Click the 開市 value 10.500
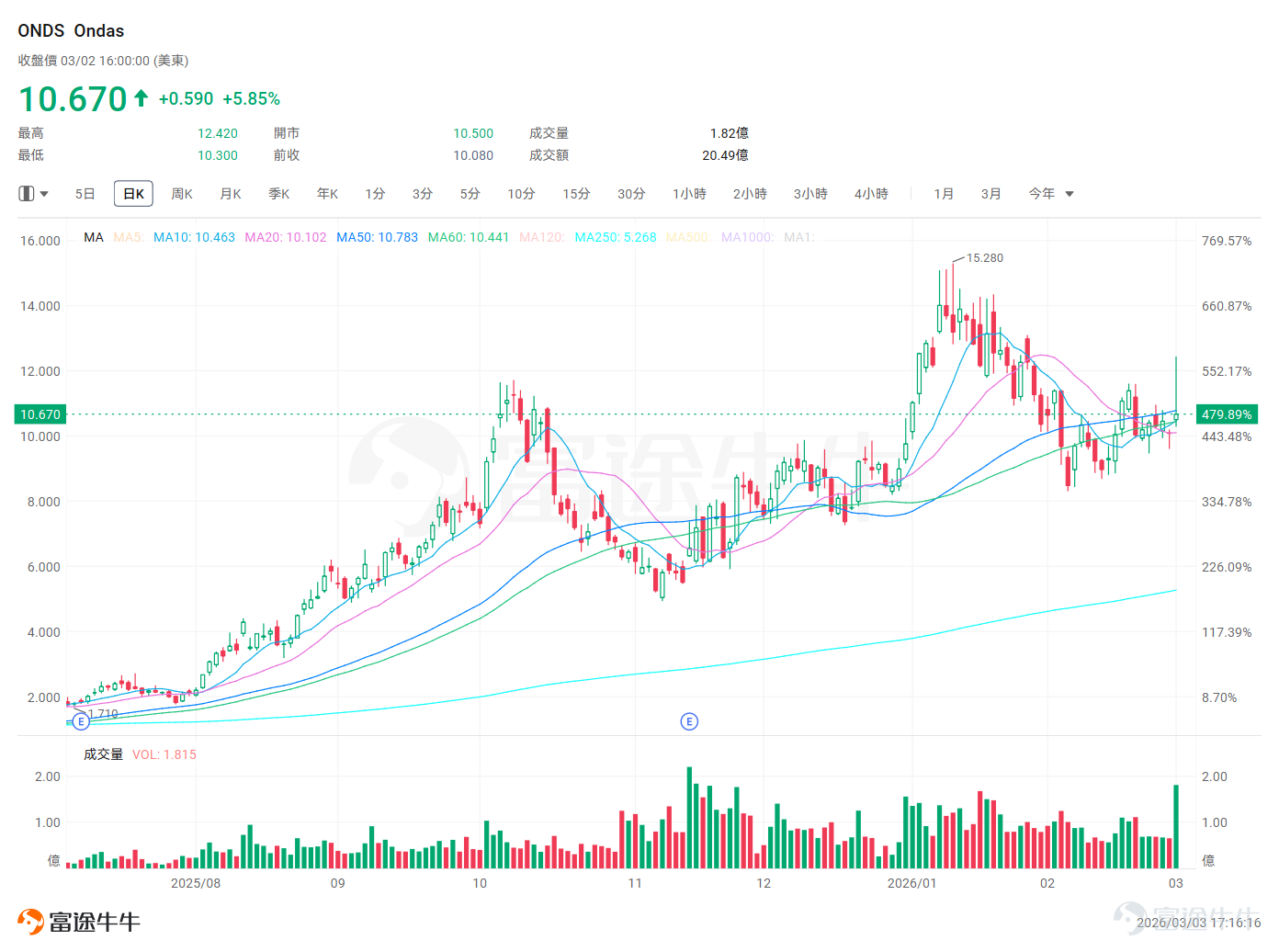 [x=473, y=133]
